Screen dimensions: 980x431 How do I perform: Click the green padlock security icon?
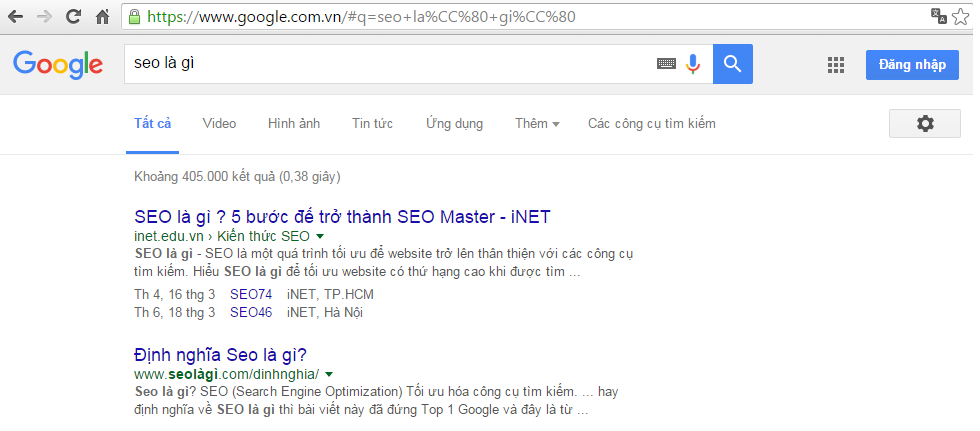(134, 17)
